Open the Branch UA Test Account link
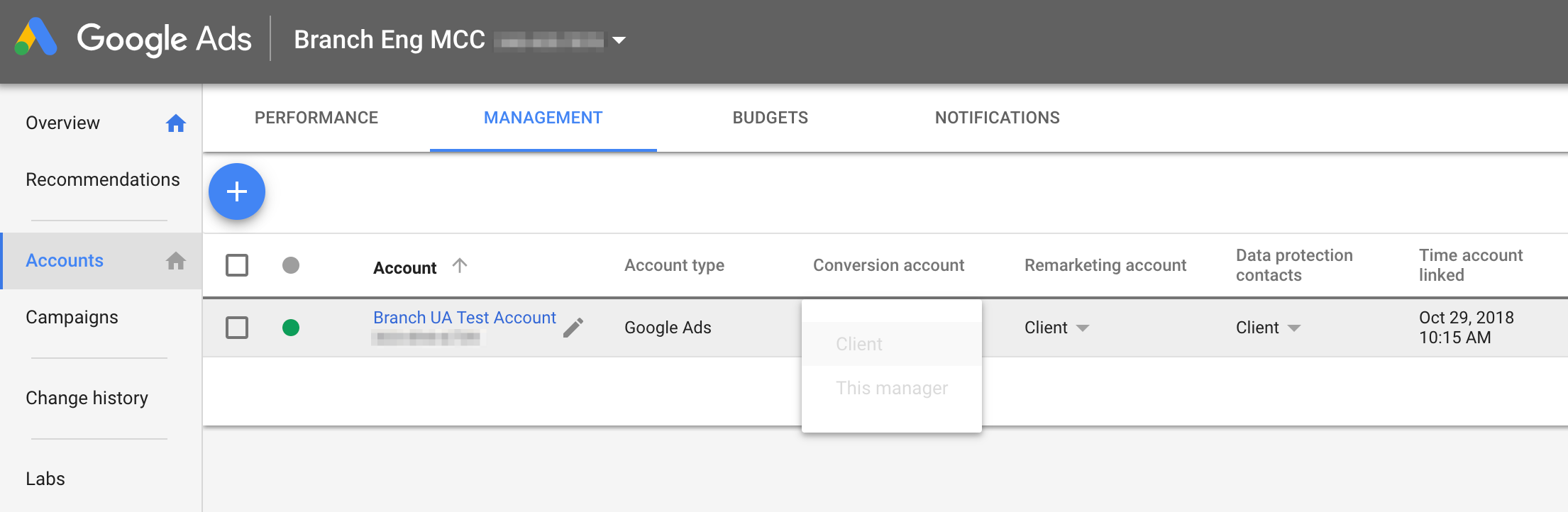Screen dimensions: 1568x512 tap(465, 318)
